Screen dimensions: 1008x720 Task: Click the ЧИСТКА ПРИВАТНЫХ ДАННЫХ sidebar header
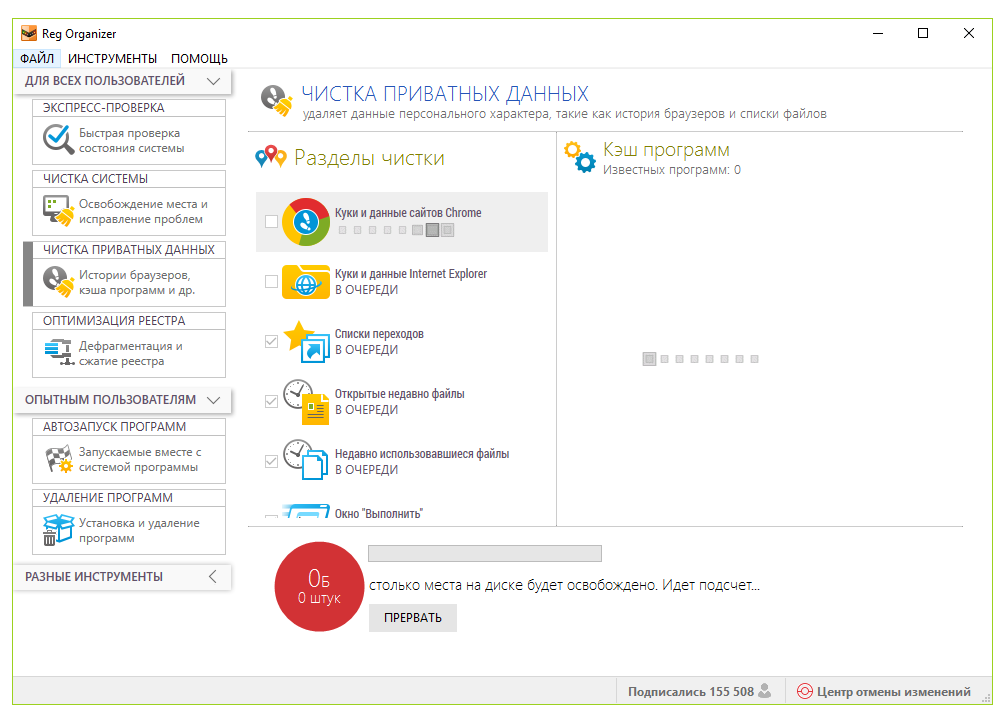[x=129, y=250]
